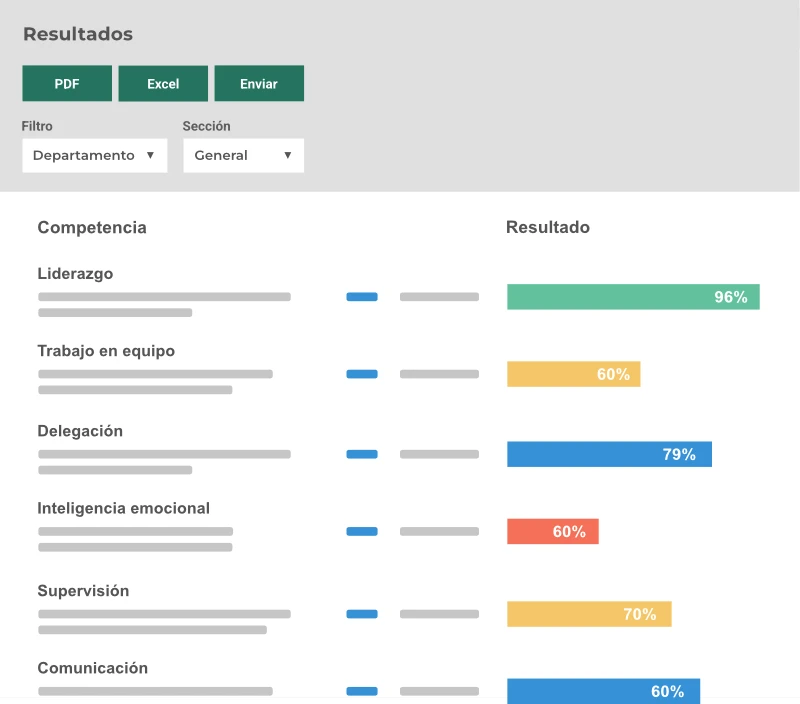Image resolution: width=800 pixels, height=704 pixels.
Task: Toggle the blue switch on the Comunicación row
Action: click(362, 690)
